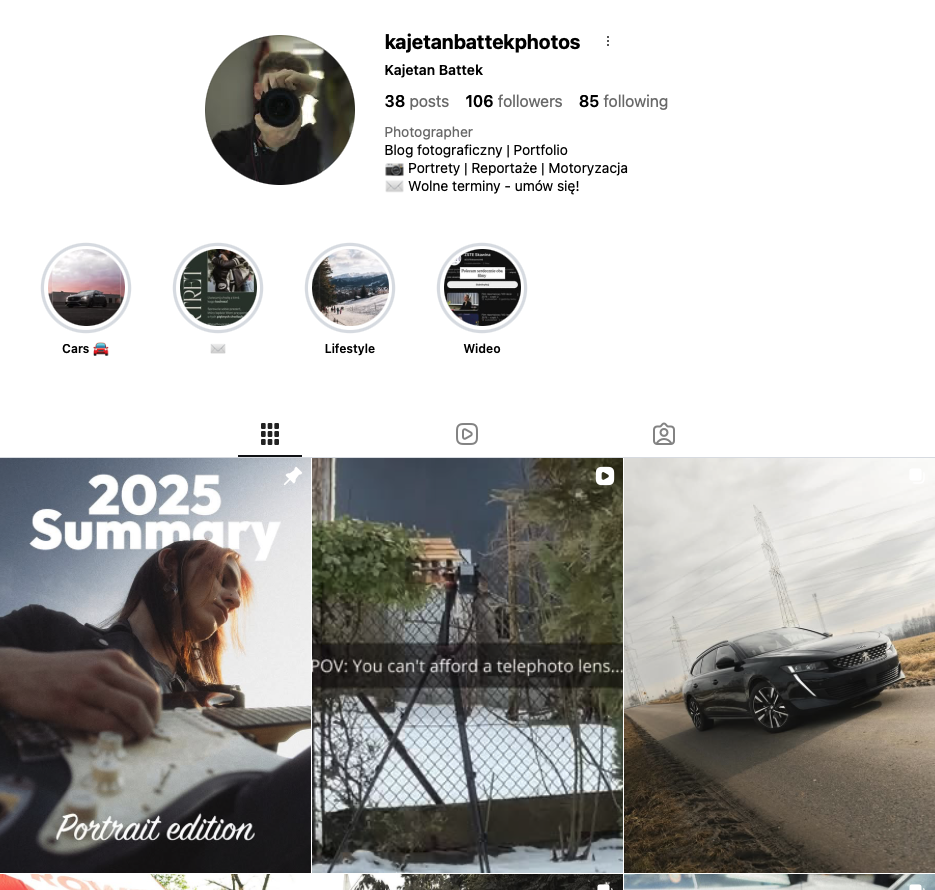View the profile picture
This screenshot has width=935, height=890.
coord(280,110)
